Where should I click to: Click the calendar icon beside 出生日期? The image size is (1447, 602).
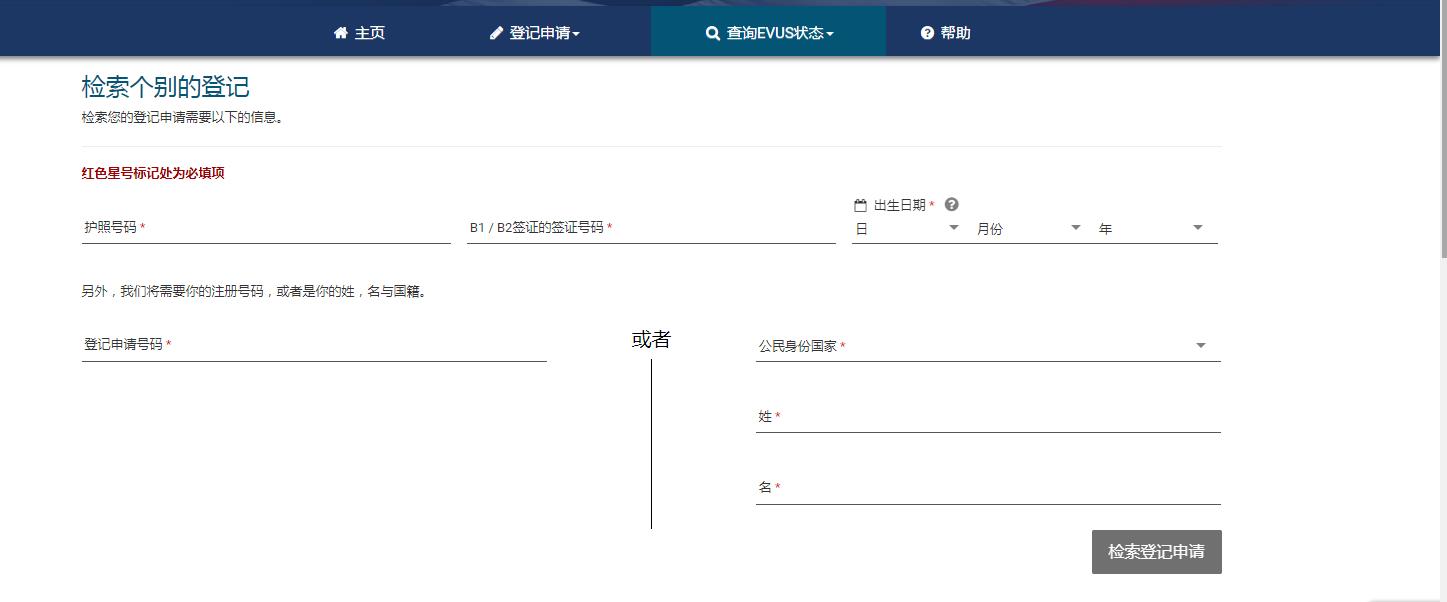[860, 204]
